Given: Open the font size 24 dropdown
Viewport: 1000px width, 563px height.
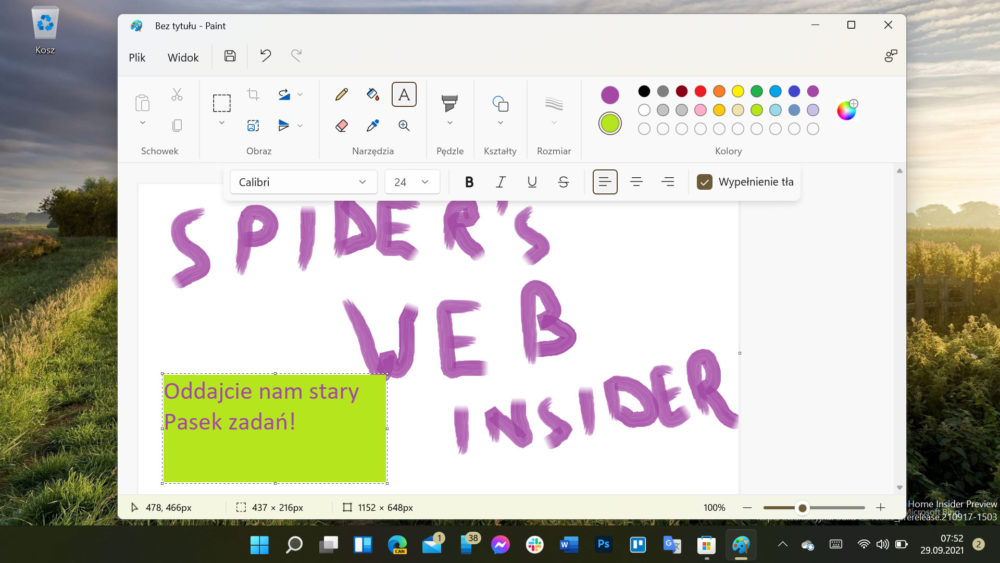Looking at the screenshot, I should click(x=411, y=182).
